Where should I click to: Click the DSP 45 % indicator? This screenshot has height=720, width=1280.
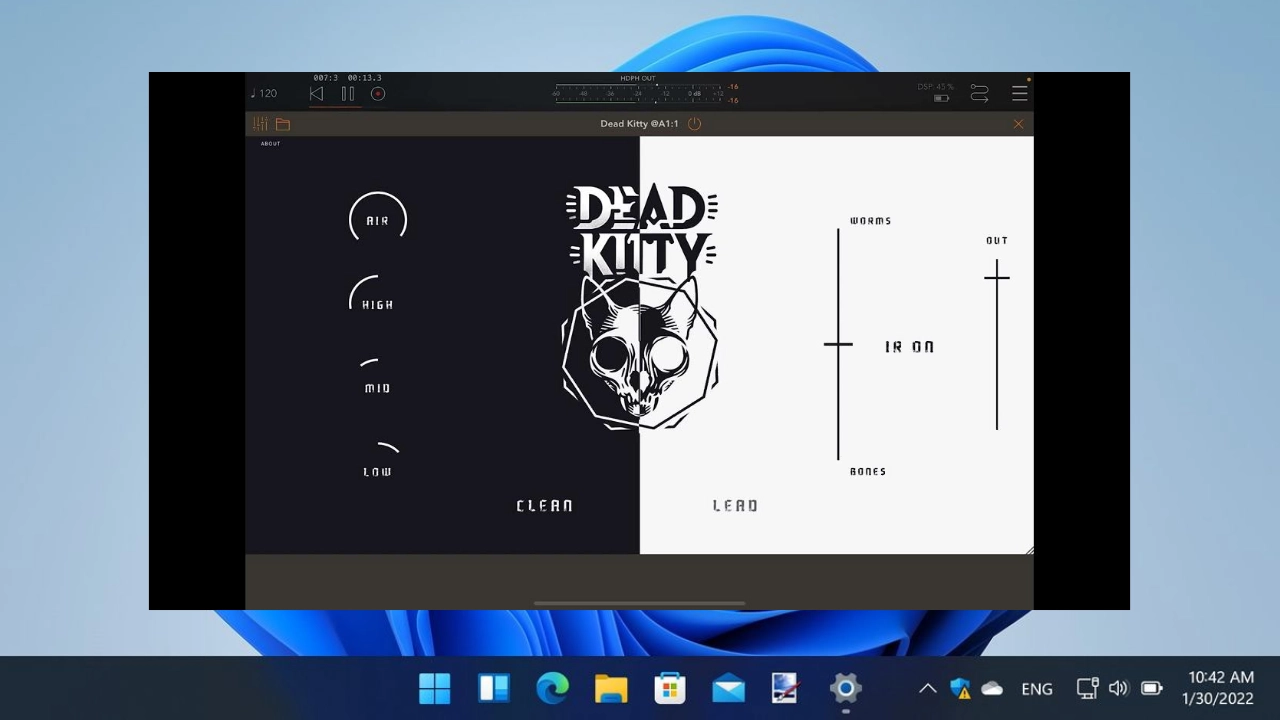tap(936, 87)
